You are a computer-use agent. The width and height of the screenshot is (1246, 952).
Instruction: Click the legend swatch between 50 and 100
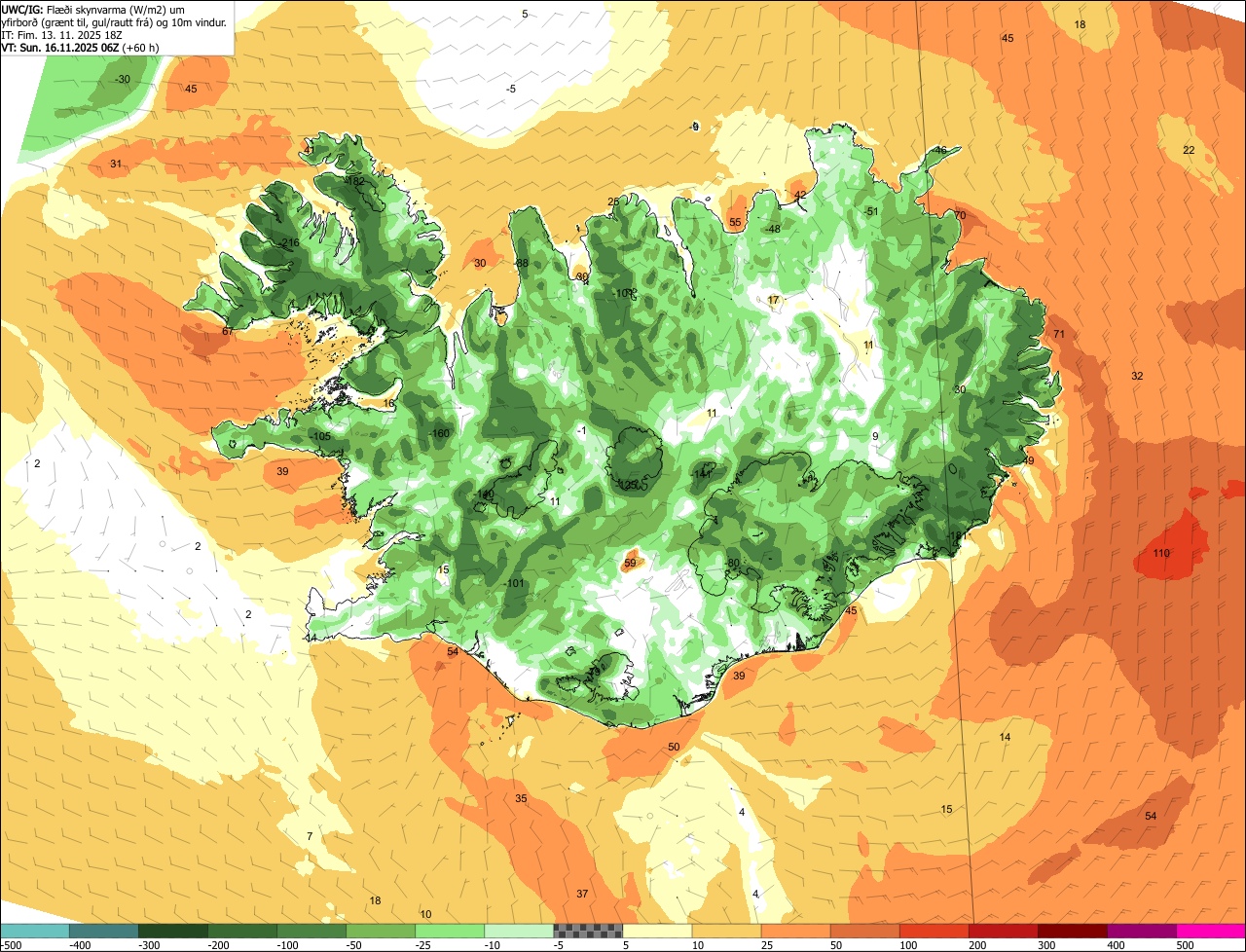[x=864, y=931]
